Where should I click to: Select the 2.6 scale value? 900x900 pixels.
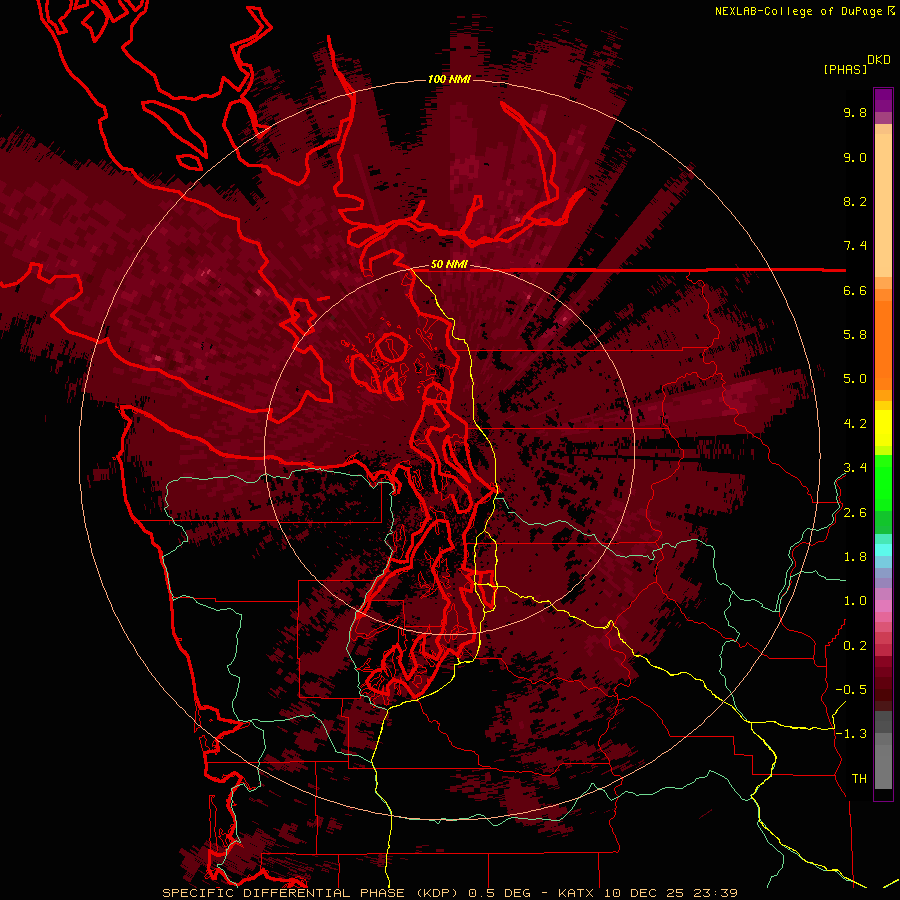pos(855,513)
